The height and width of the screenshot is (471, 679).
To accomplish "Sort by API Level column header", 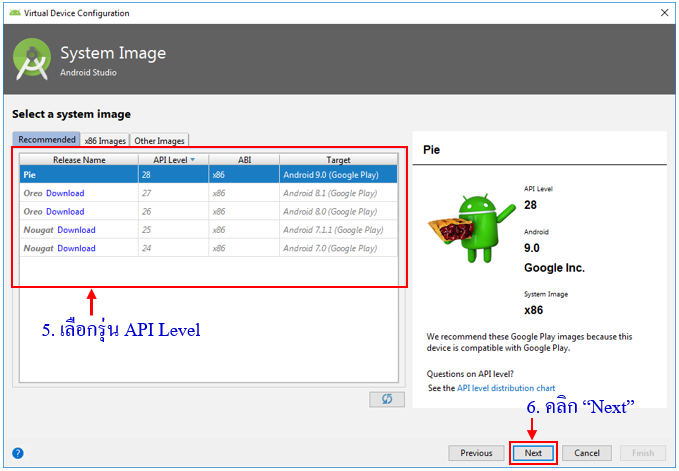I will click(173, 160).
